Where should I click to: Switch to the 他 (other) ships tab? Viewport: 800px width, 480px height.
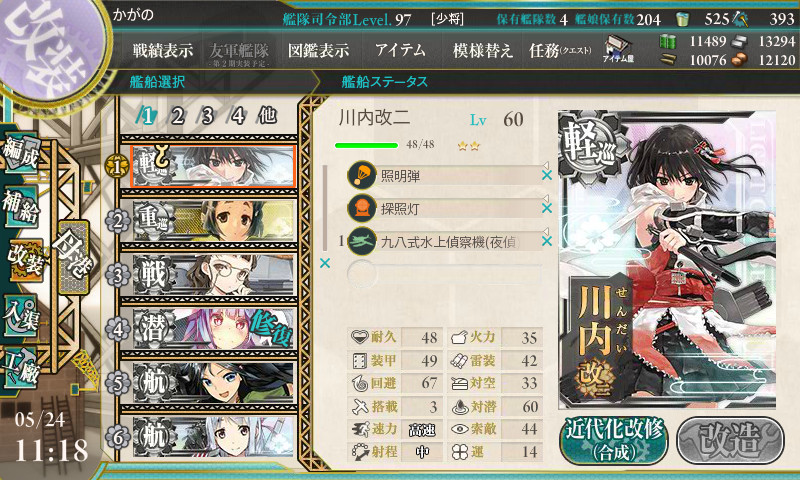tap(267, 116)
